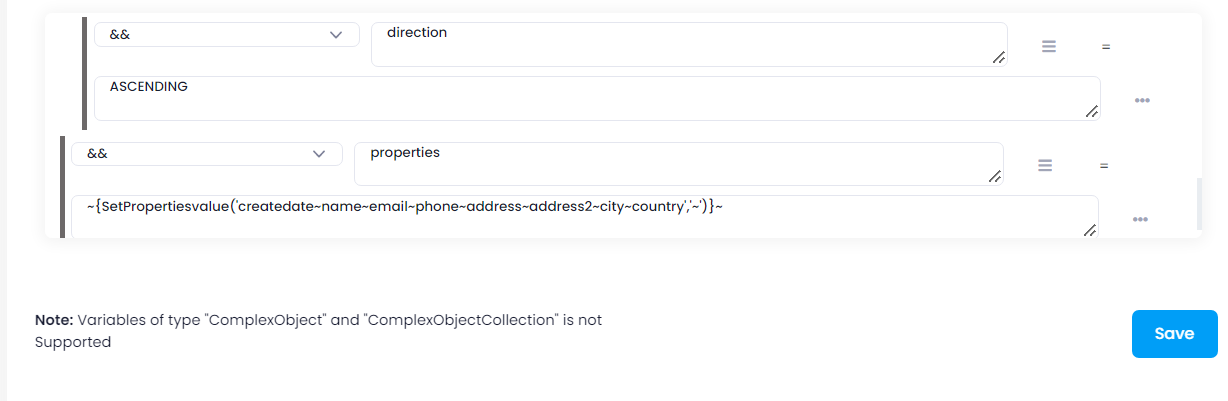Open the && dropdown in the direction row
Image resolution: width=1228 pixels, height=401 pixels.
(x=226, y=35)
